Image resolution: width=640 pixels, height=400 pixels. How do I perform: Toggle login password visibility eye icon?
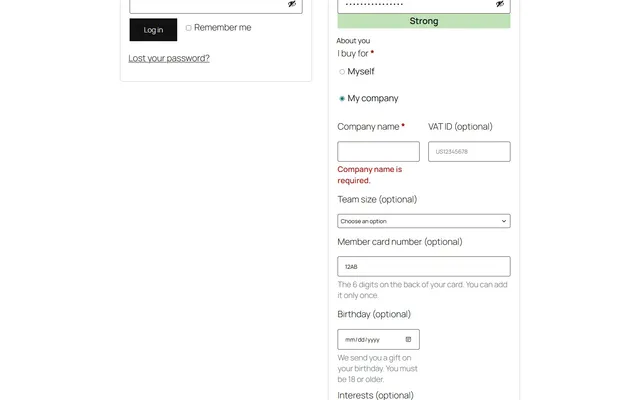292,4
